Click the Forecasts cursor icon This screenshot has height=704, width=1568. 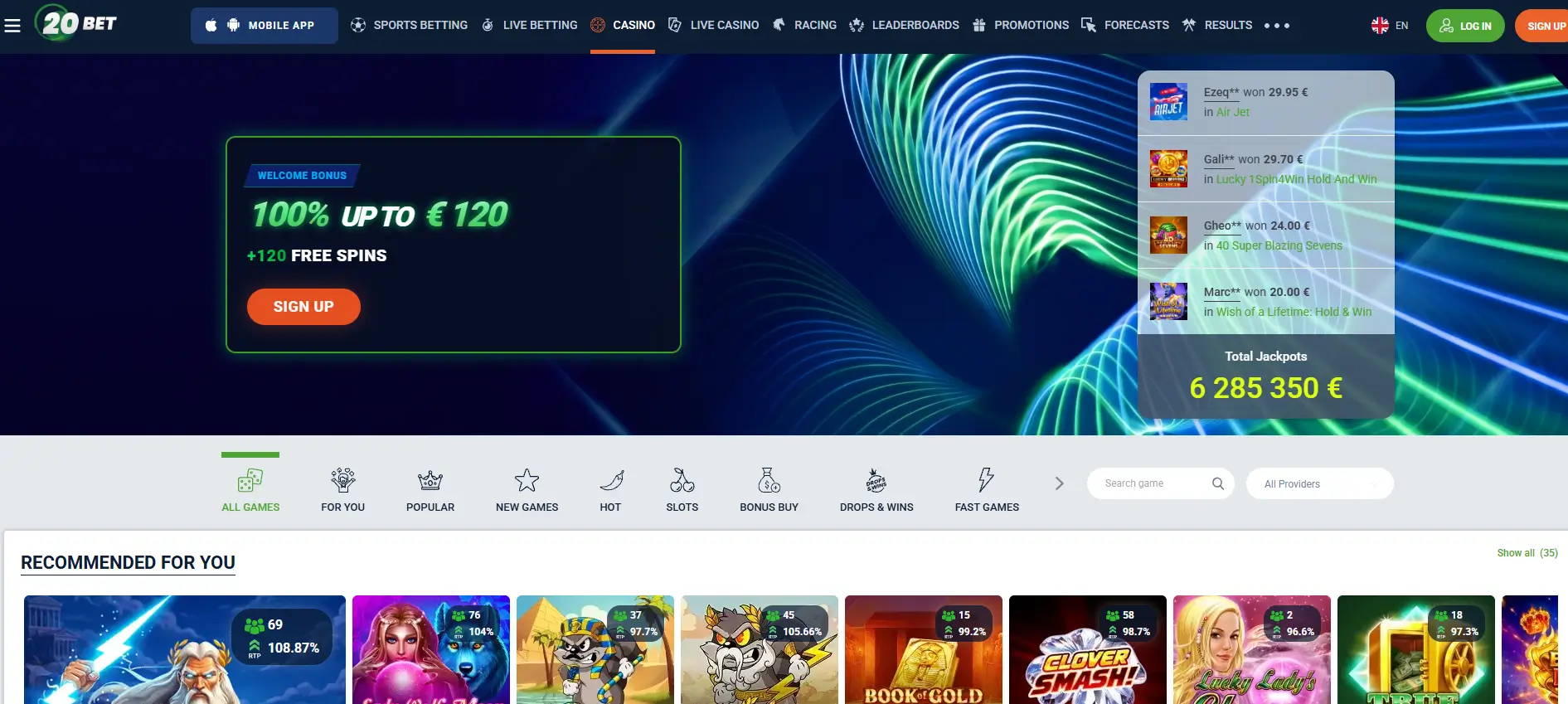pyautogui.click(x=1089, y=26)
